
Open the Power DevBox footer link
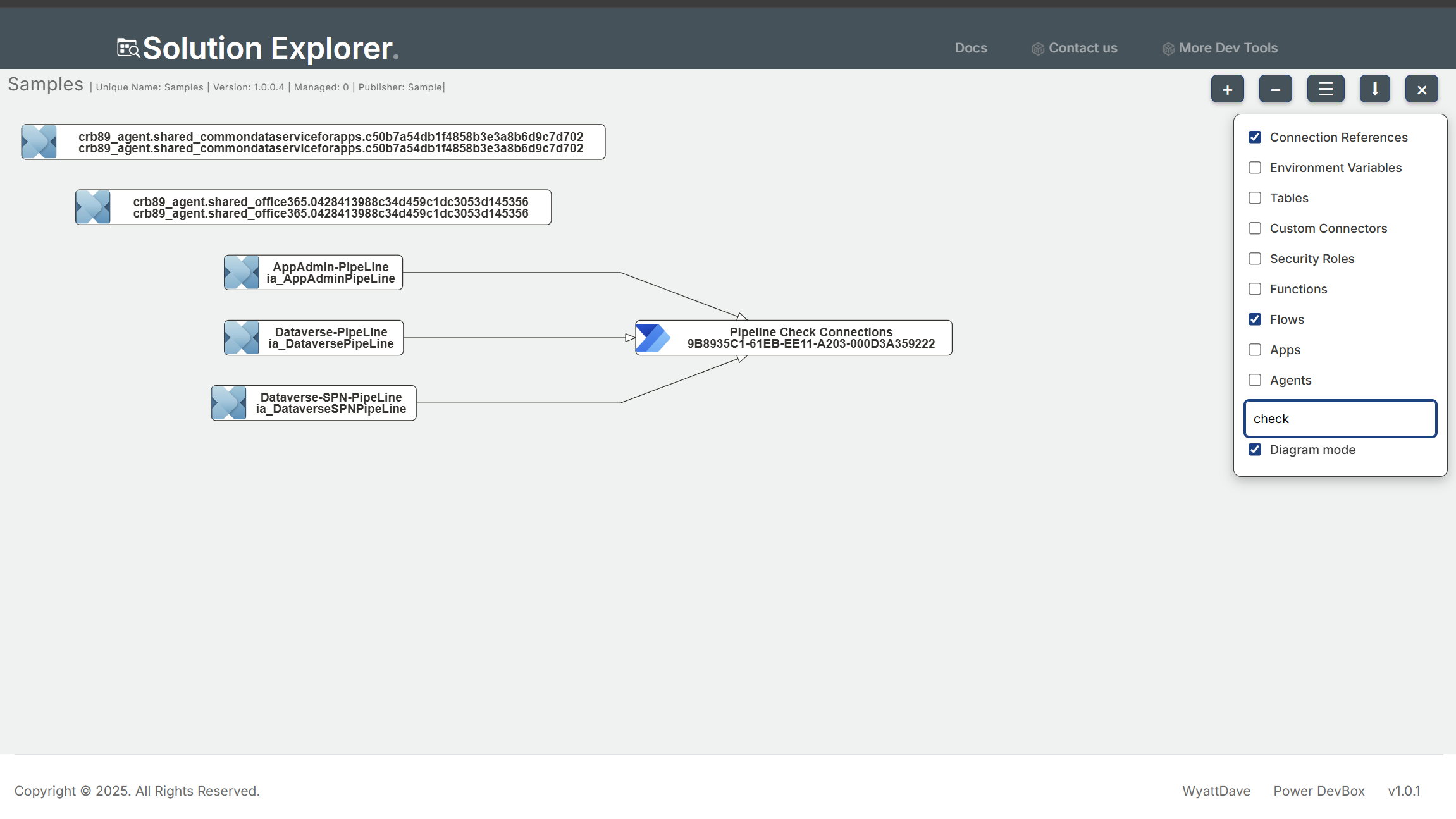pyautogui.click(x=1319, y=791)
